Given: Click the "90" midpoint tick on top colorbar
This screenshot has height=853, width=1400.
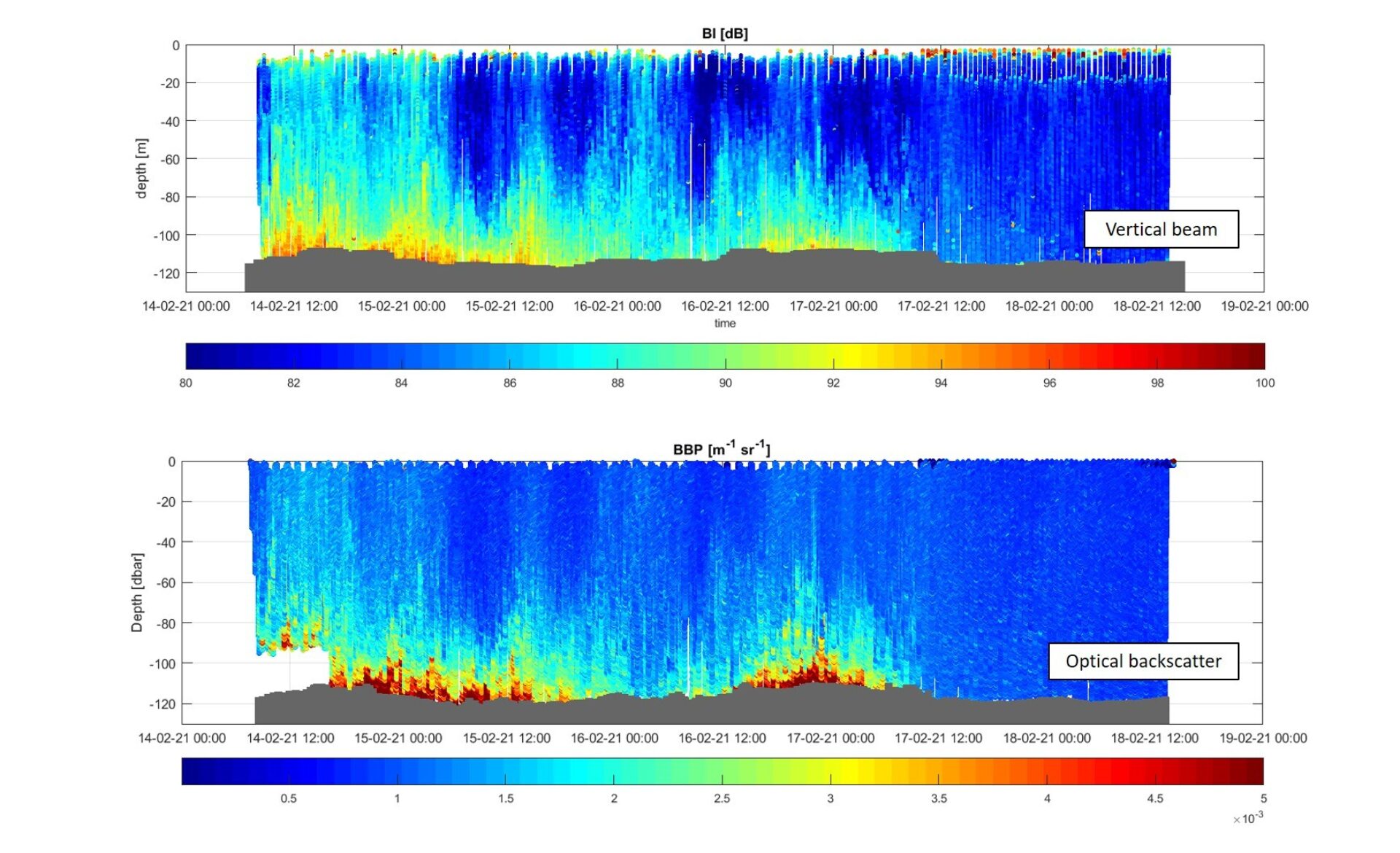Looking at the screenshot, I should coord(724,383).
